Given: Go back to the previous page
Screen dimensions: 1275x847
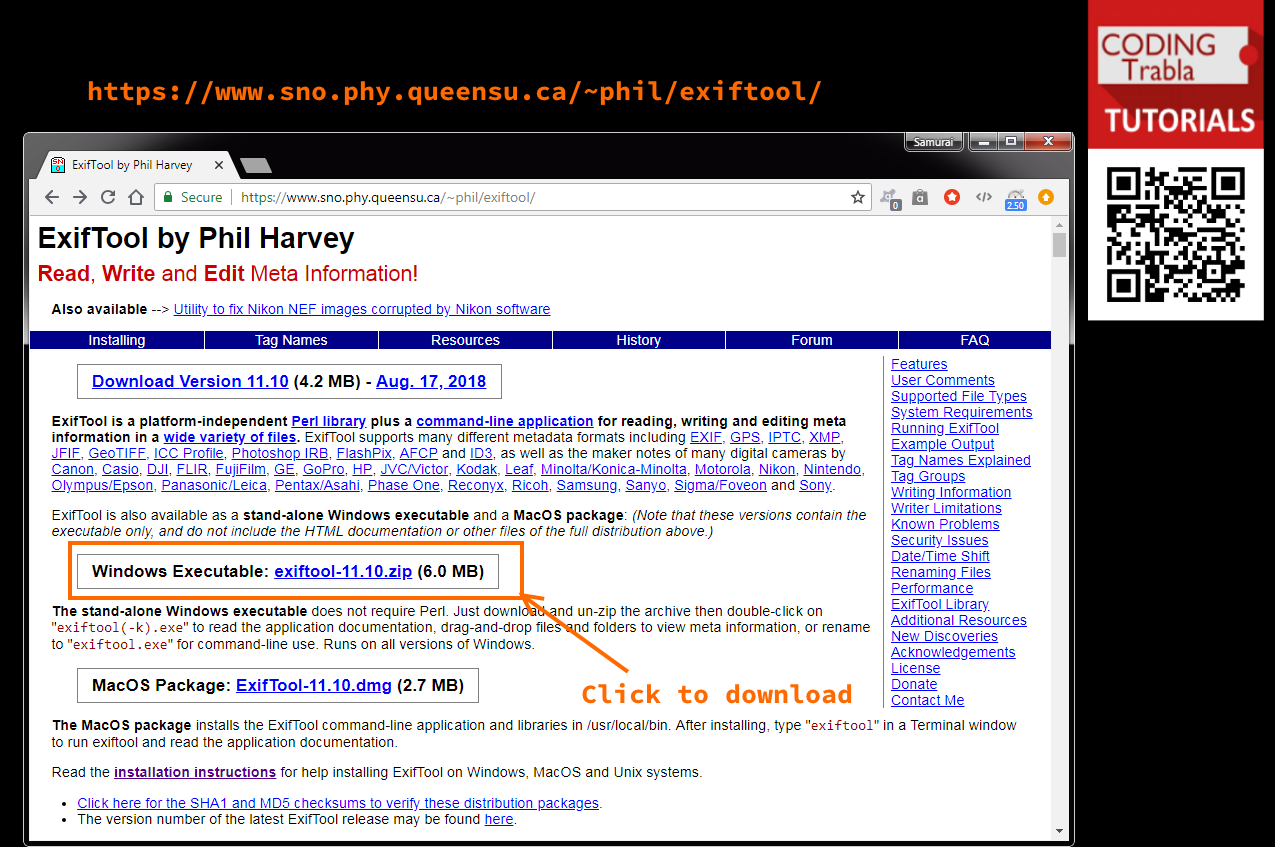Looking at the screenshot, I should (52, 197).
